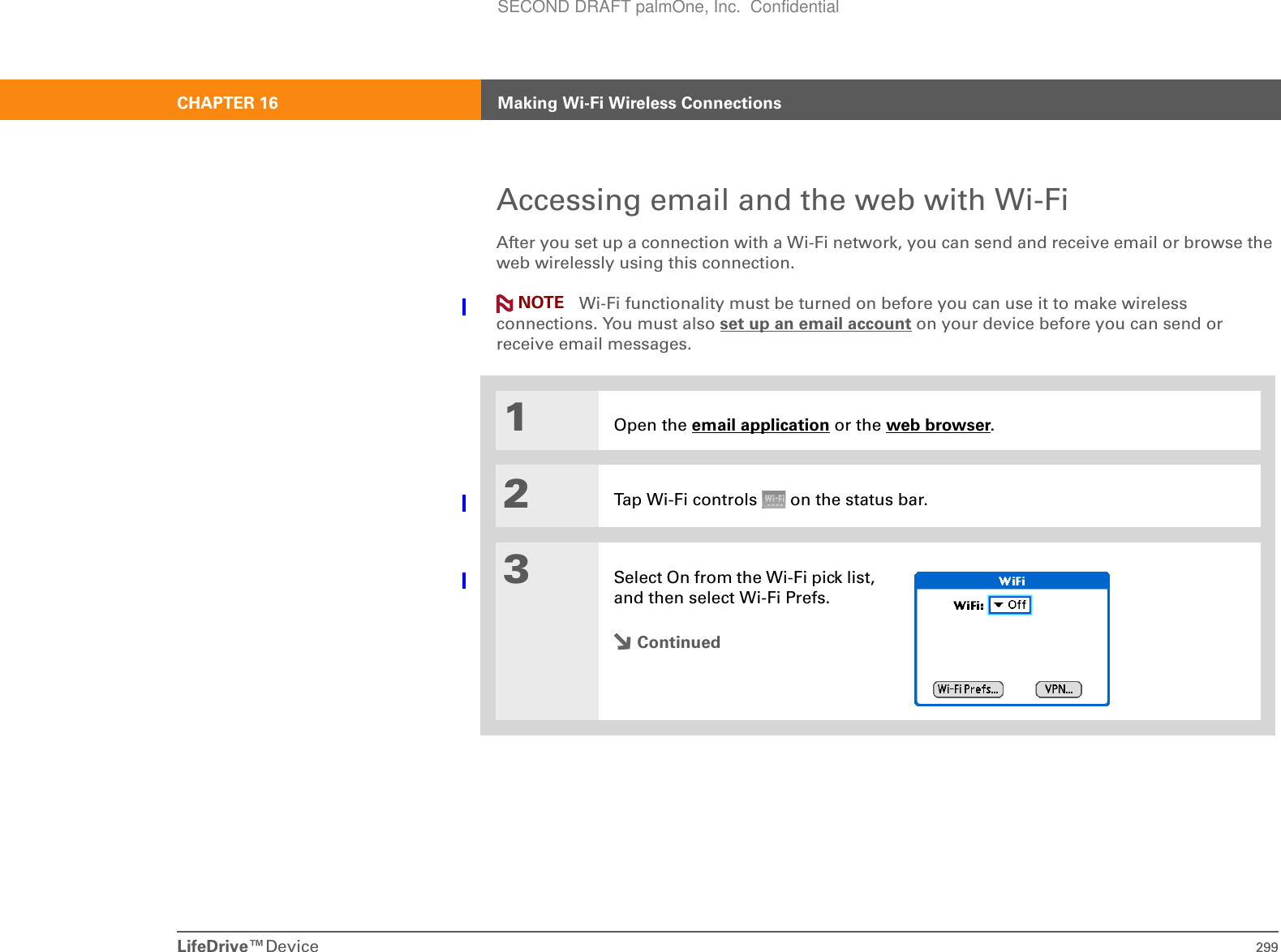Follow the 'email application' link in step 1
Image resolution: width=1281 pixels, height=952 pixels.
760,426
